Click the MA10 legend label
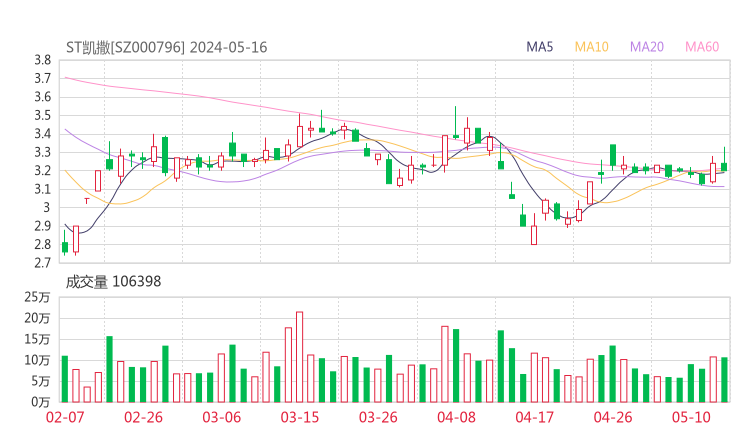Image resolution: width=740 pixels, height=440 pixels. tap(591, 47)
